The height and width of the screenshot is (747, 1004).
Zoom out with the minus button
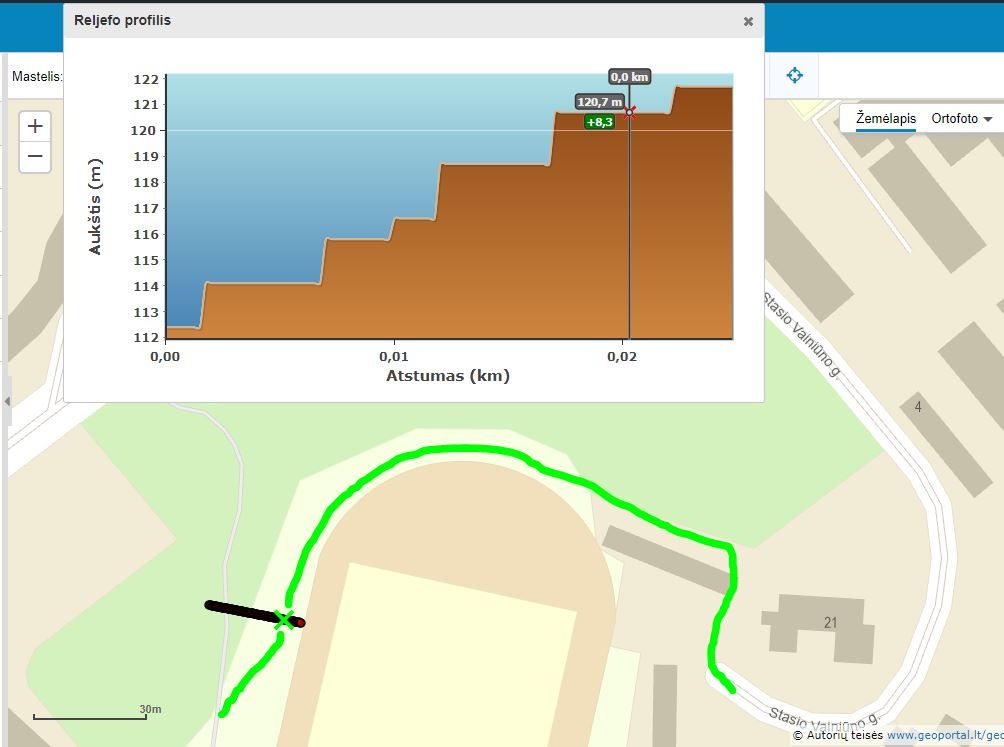pyautogui.click(x=35, y=157)
